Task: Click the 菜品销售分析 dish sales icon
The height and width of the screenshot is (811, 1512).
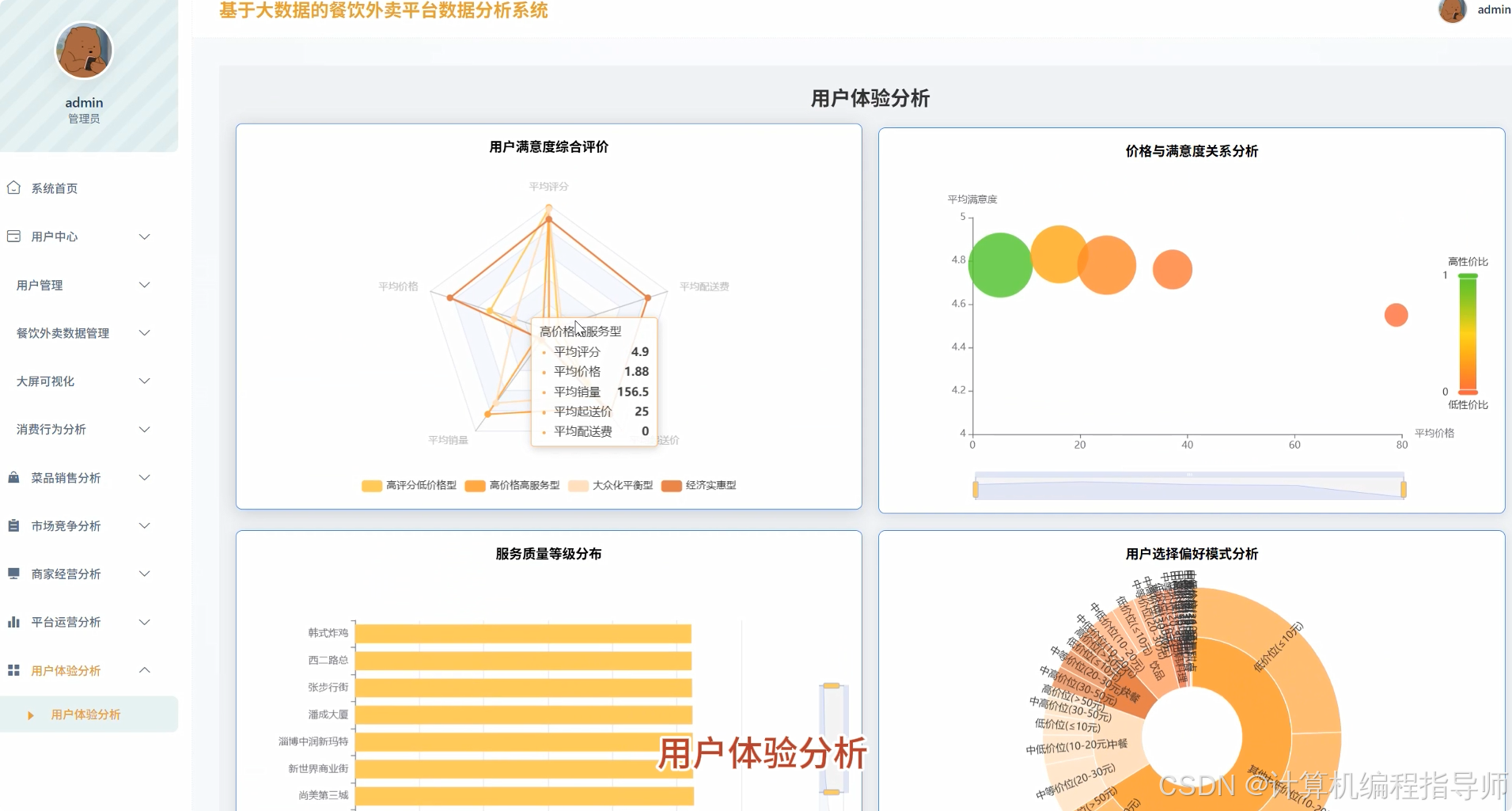Action: click(x=13, y=477)
